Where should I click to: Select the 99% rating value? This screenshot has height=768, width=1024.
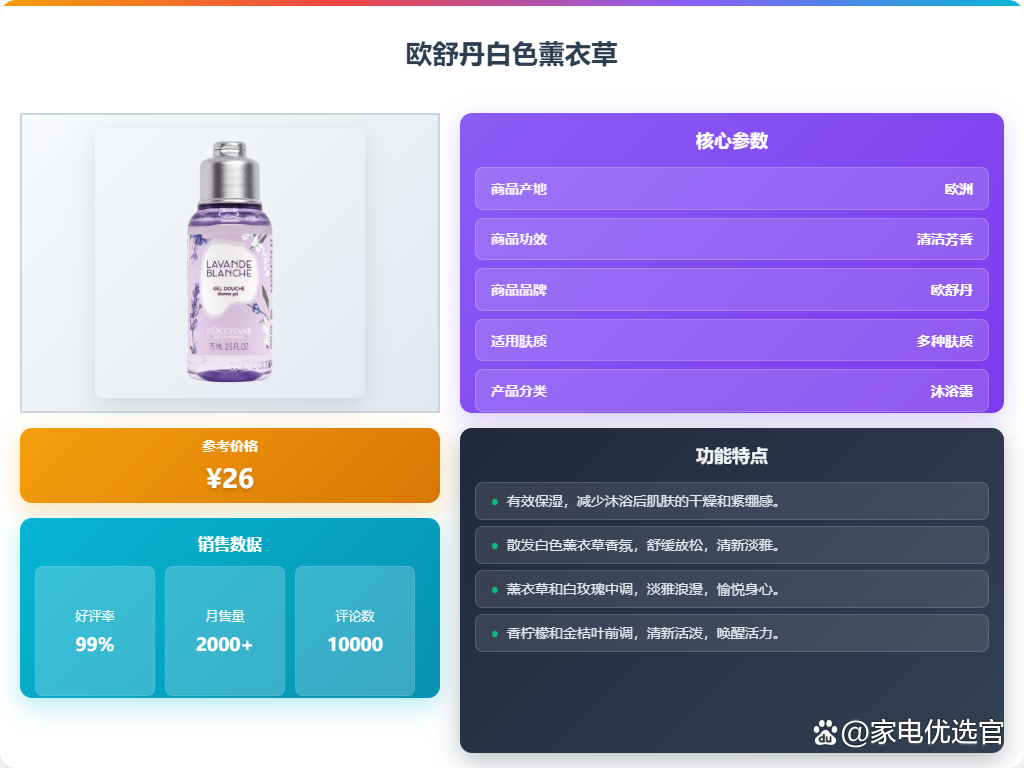95,645
